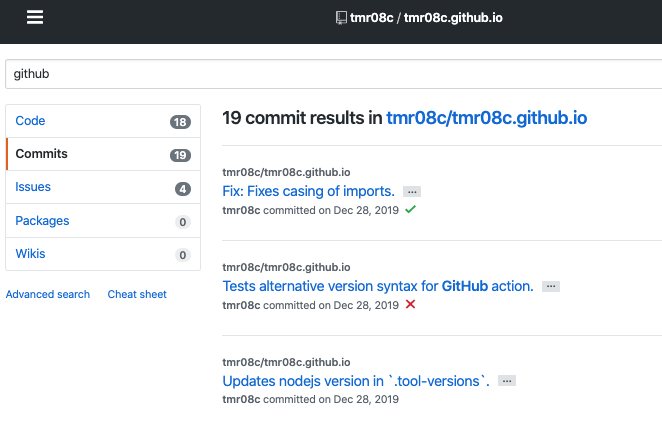Open Advanced search link

tap(48, 294)
